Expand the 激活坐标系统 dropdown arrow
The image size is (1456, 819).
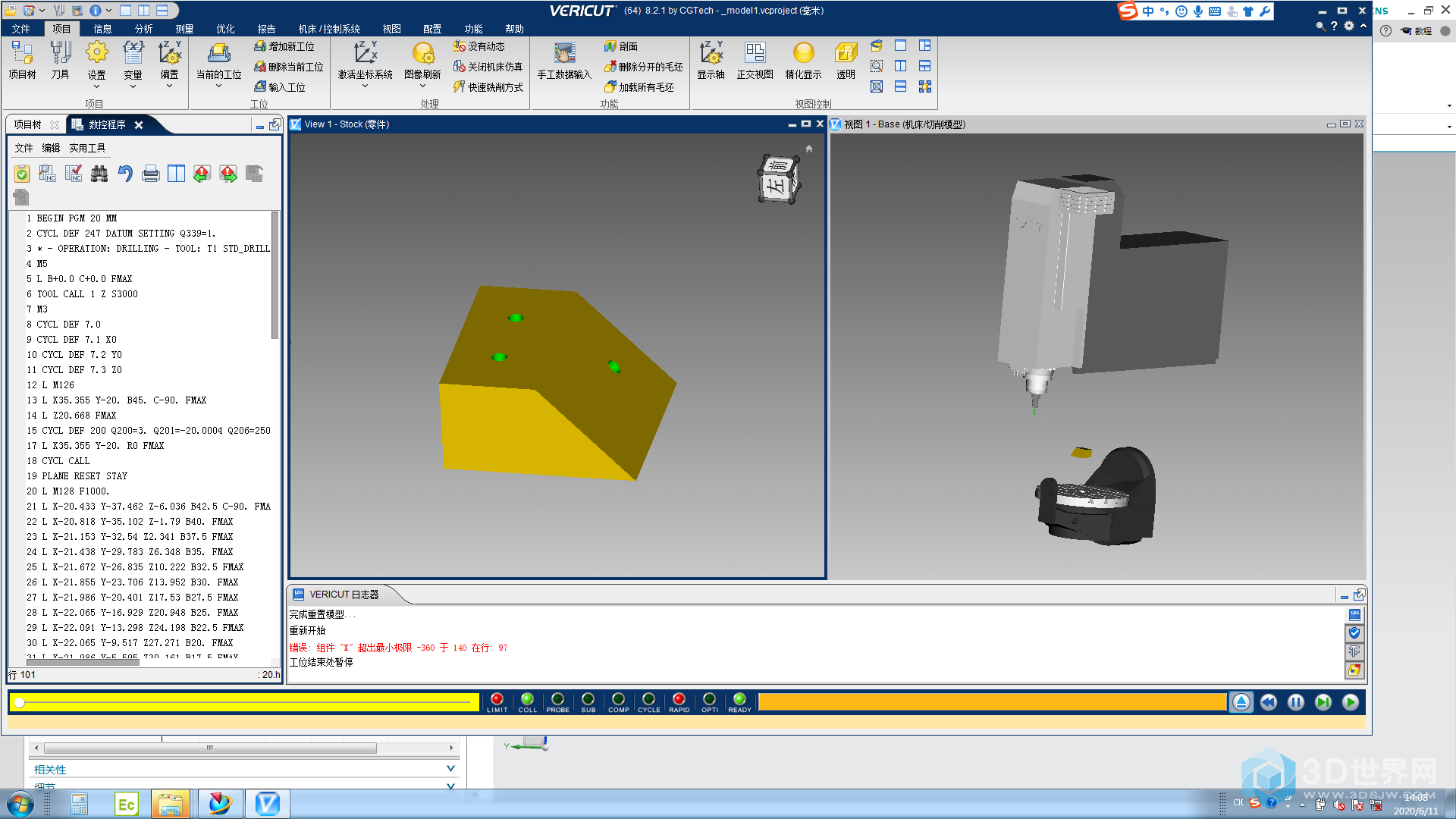[x=365, y=86]
